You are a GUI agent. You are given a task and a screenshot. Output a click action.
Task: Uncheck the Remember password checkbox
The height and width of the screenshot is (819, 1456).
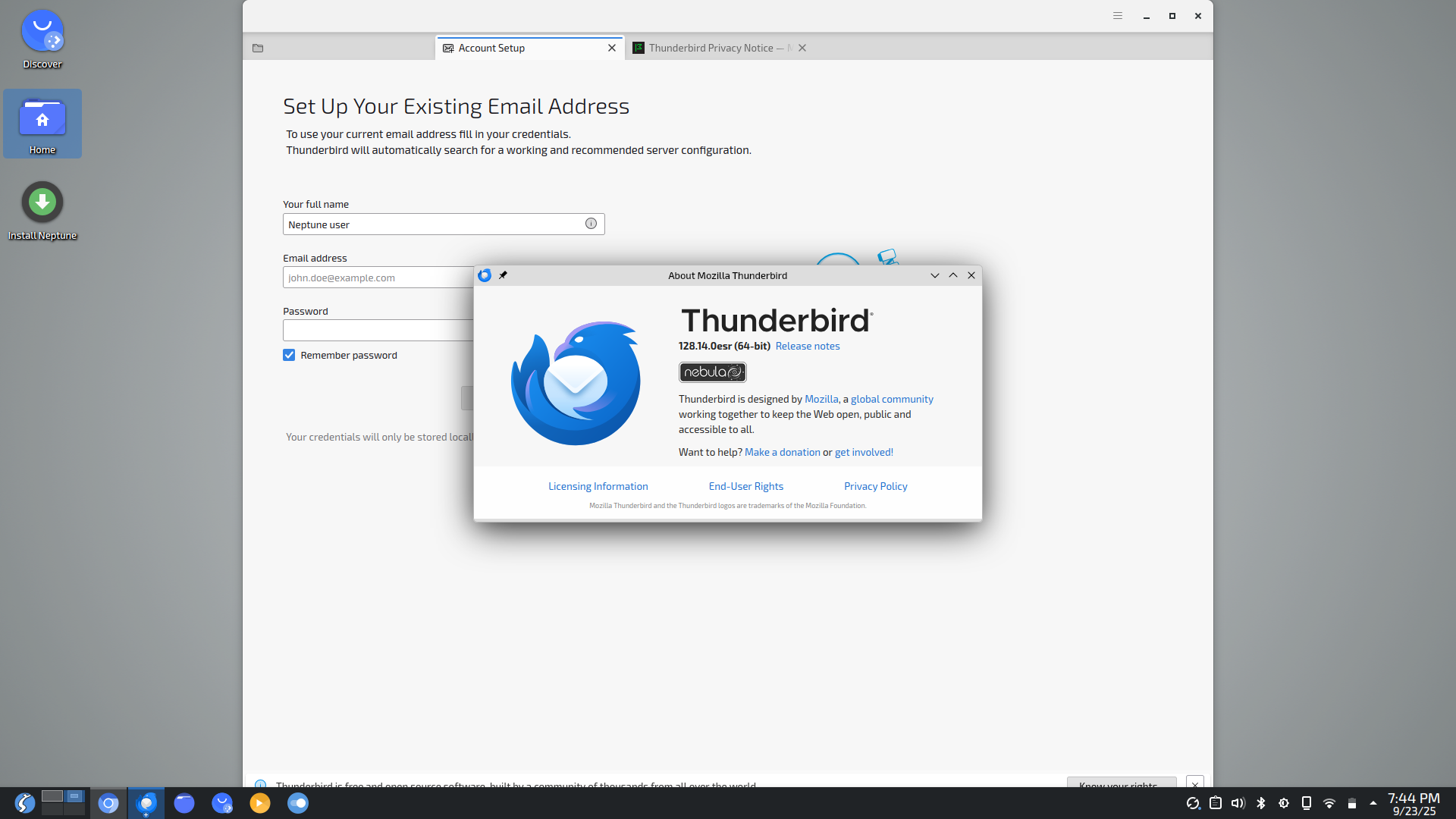coord(289,355)
